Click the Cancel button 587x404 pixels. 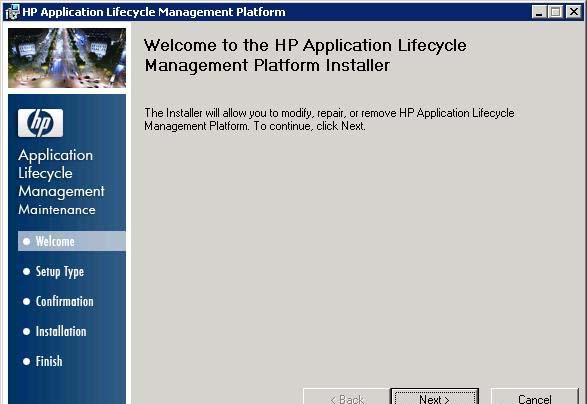(x=535, y=397)
